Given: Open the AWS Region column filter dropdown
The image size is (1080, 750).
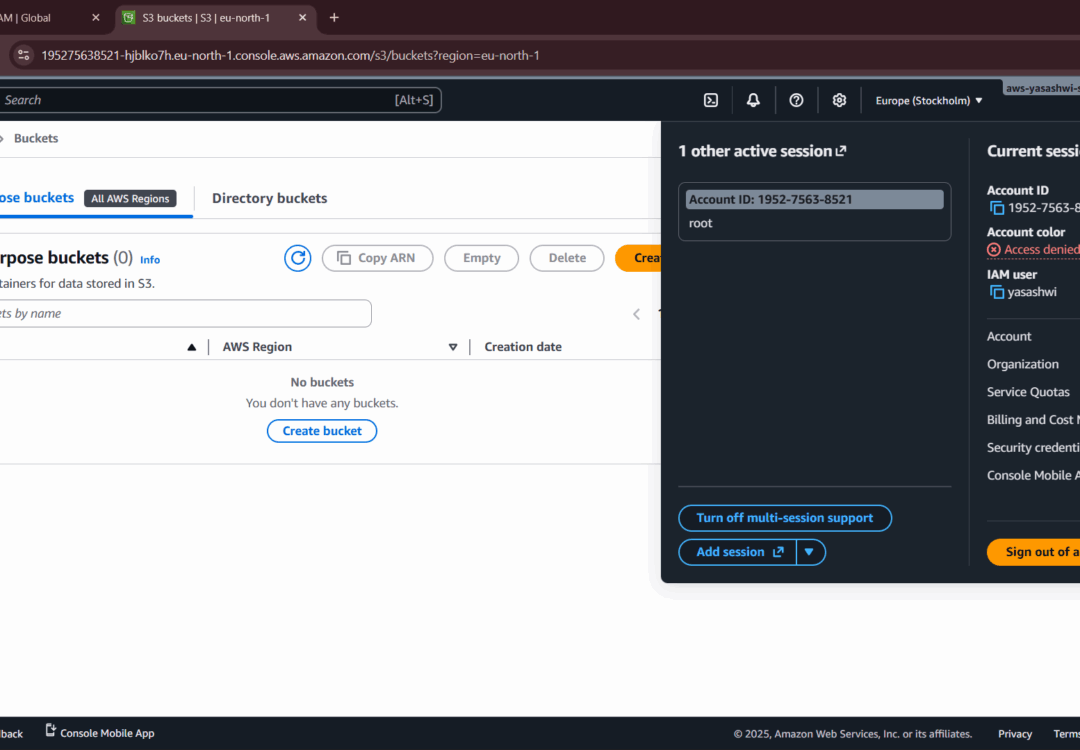Looking at the screenshot, I should tap(453, 346).
